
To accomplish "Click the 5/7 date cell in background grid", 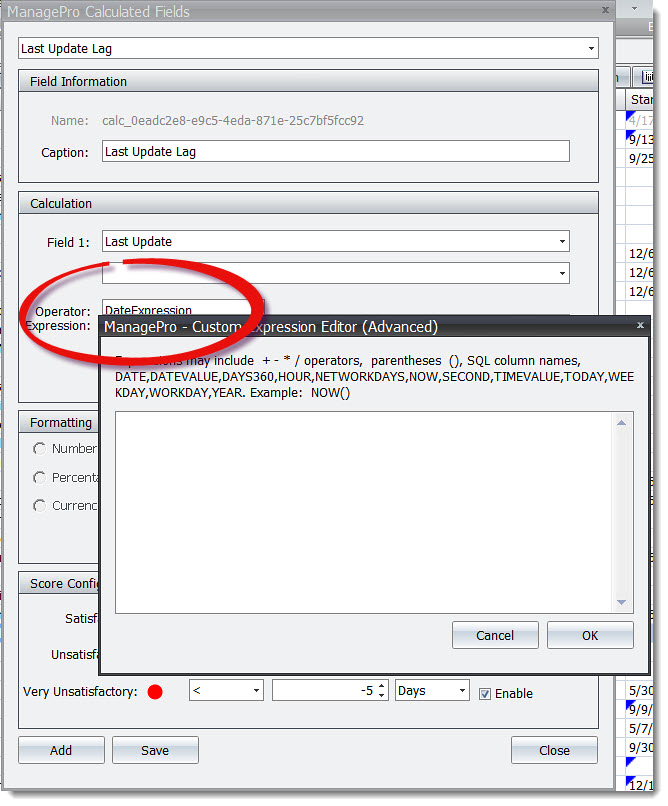I will click(x=640, y=728).
